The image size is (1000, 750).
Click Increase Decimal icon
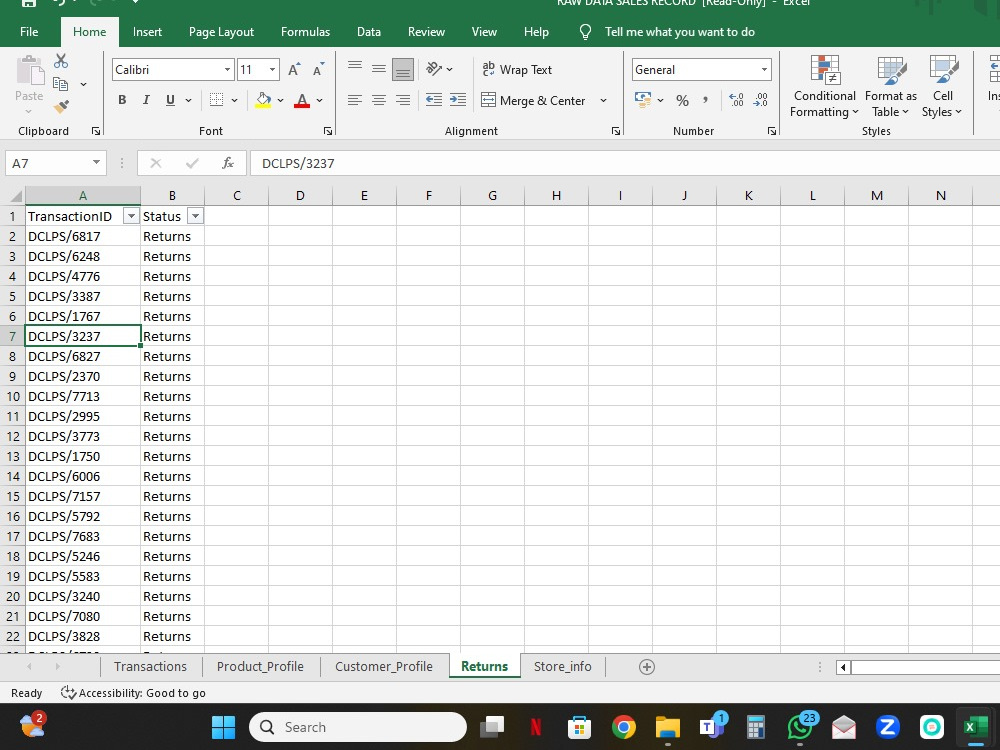pos(736,100)
